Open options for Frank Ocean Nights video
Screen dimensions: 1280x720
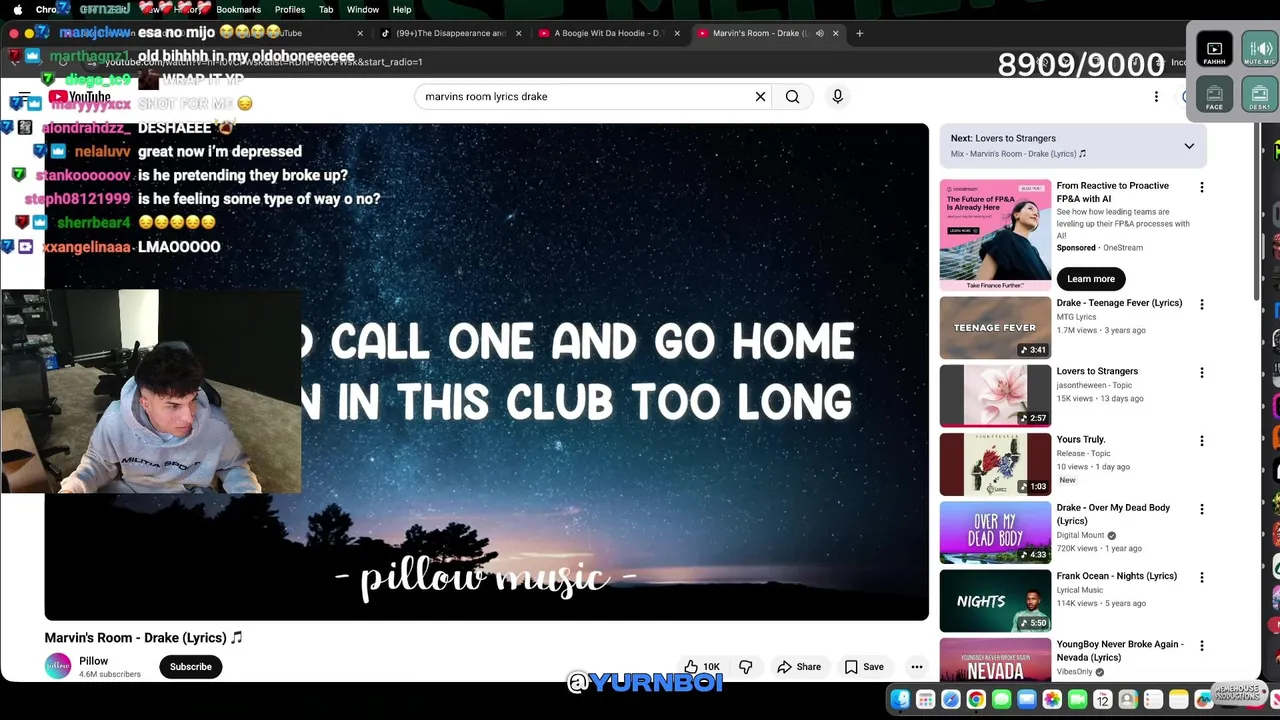pyautogui.click(x=1202, y=577)
